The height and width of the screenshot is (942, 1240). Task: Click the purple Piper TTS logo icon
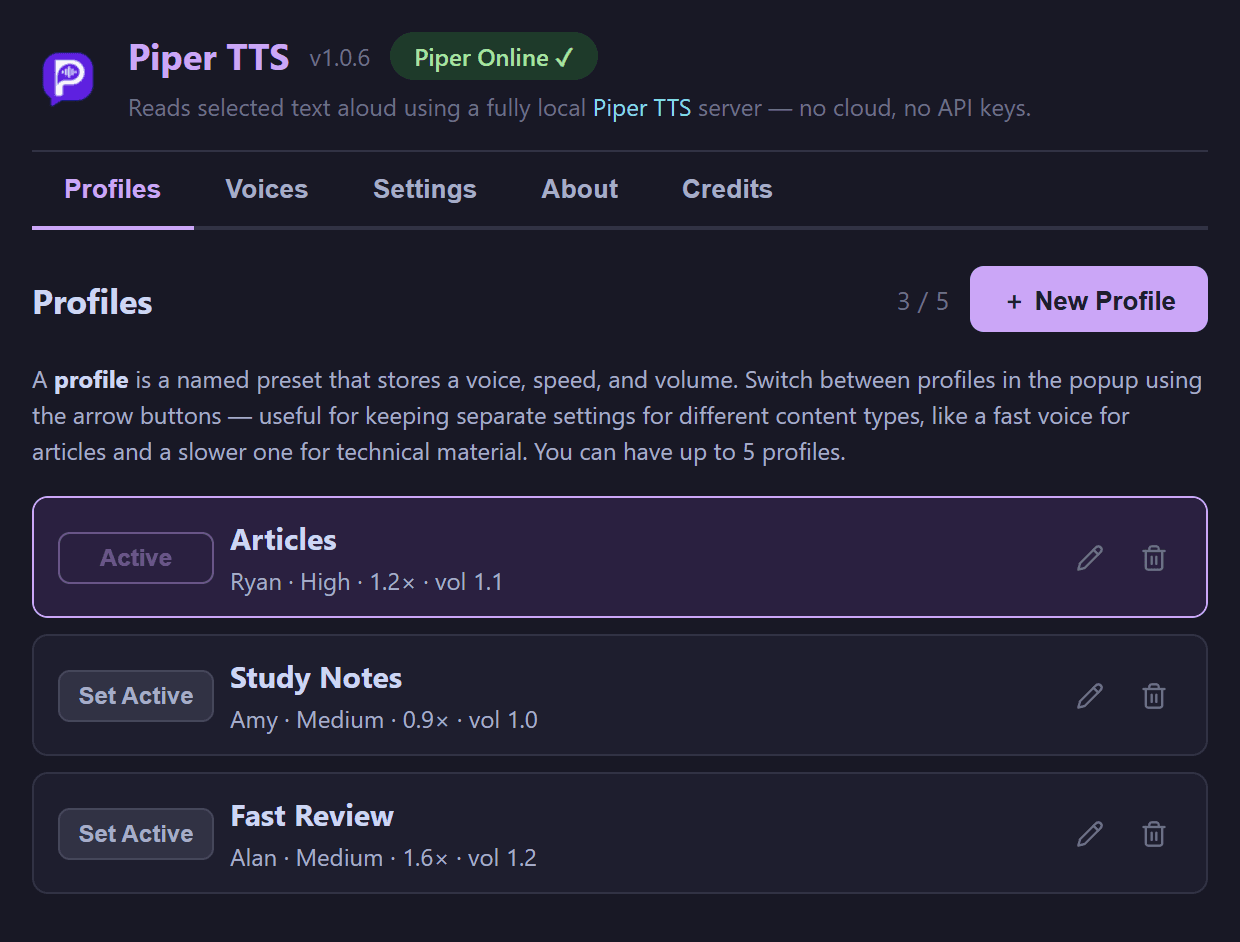68,79
